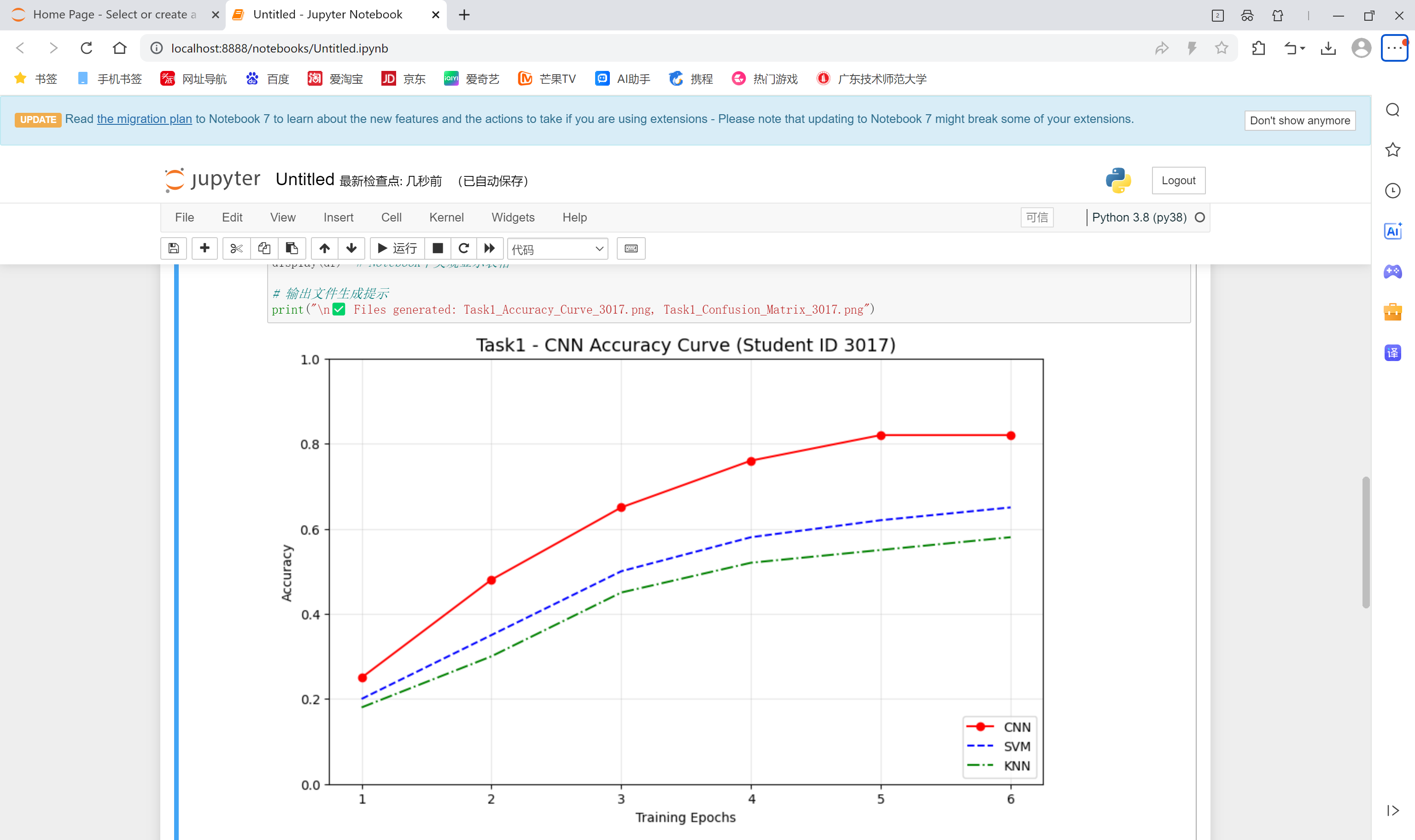Open the migration plan link
Screen dimensions: 1415x840
(144, 119)
